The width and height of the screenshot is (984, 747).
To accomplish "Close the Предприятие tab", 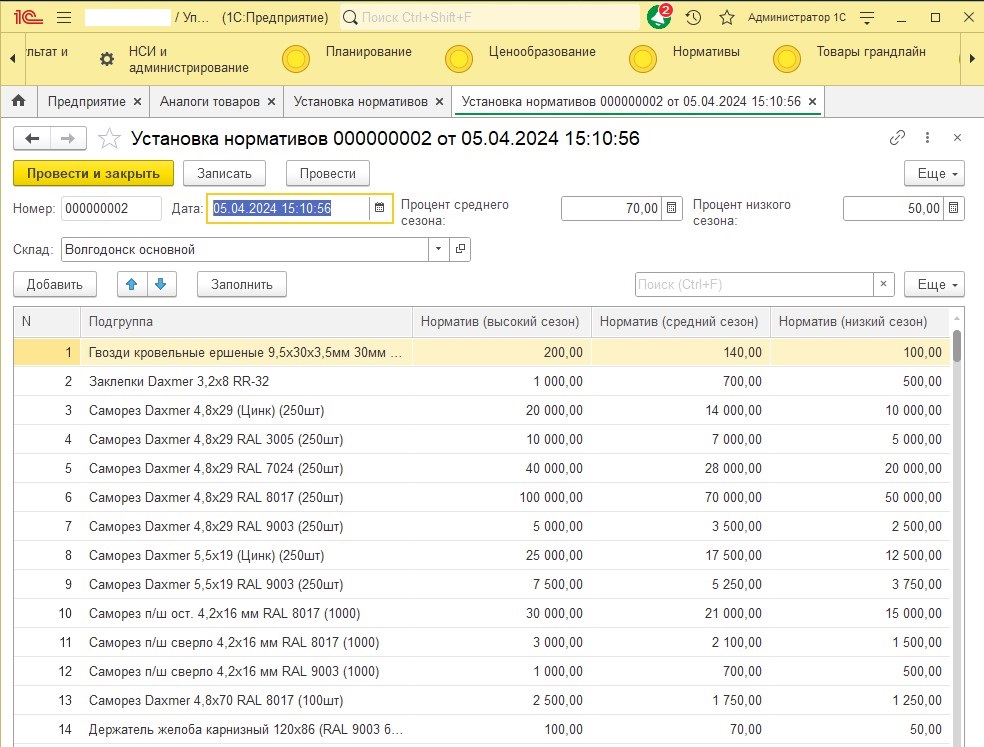I will [x=138, y=102].
